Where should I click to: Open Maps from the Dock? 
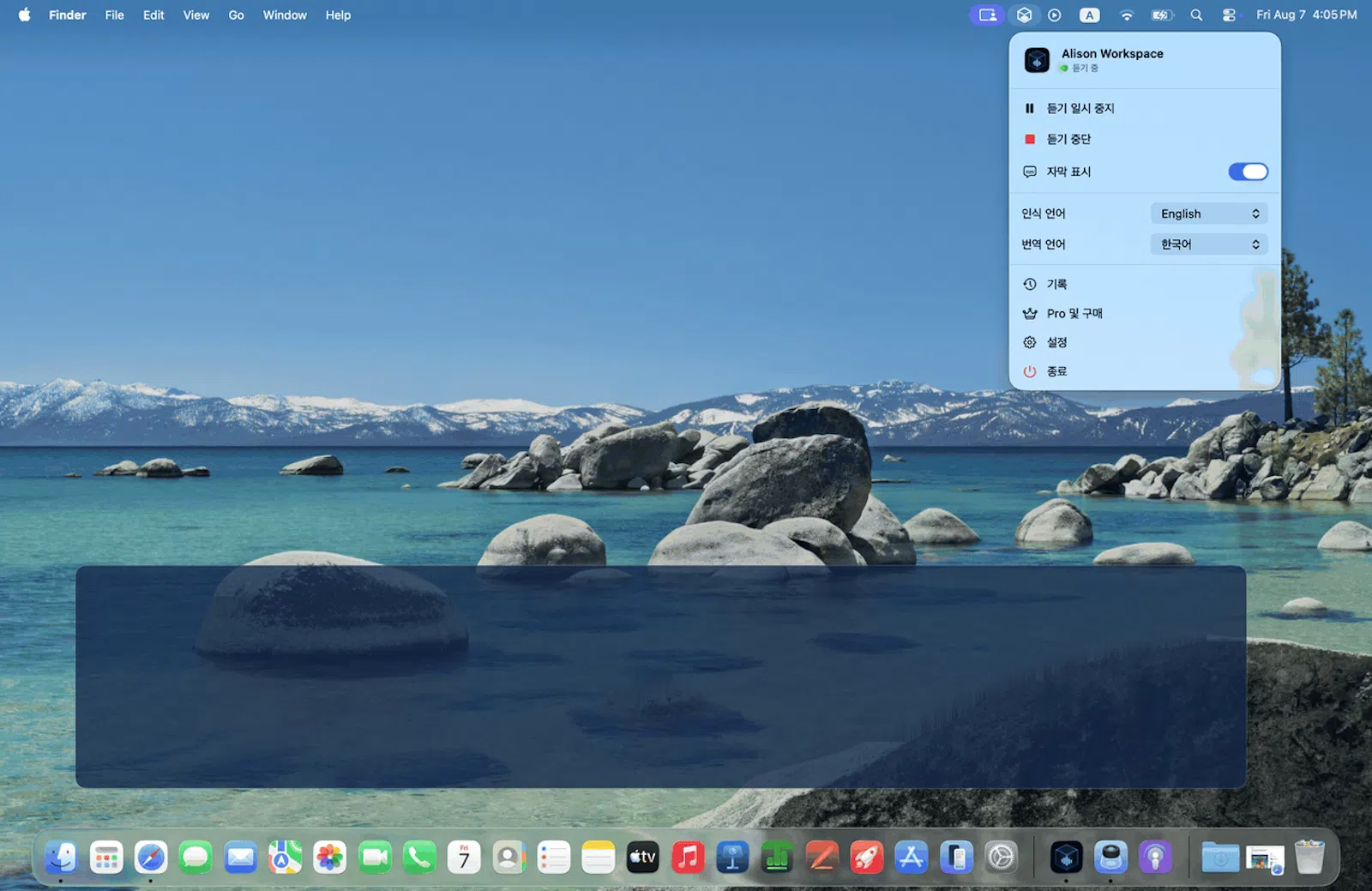[285, 857]
